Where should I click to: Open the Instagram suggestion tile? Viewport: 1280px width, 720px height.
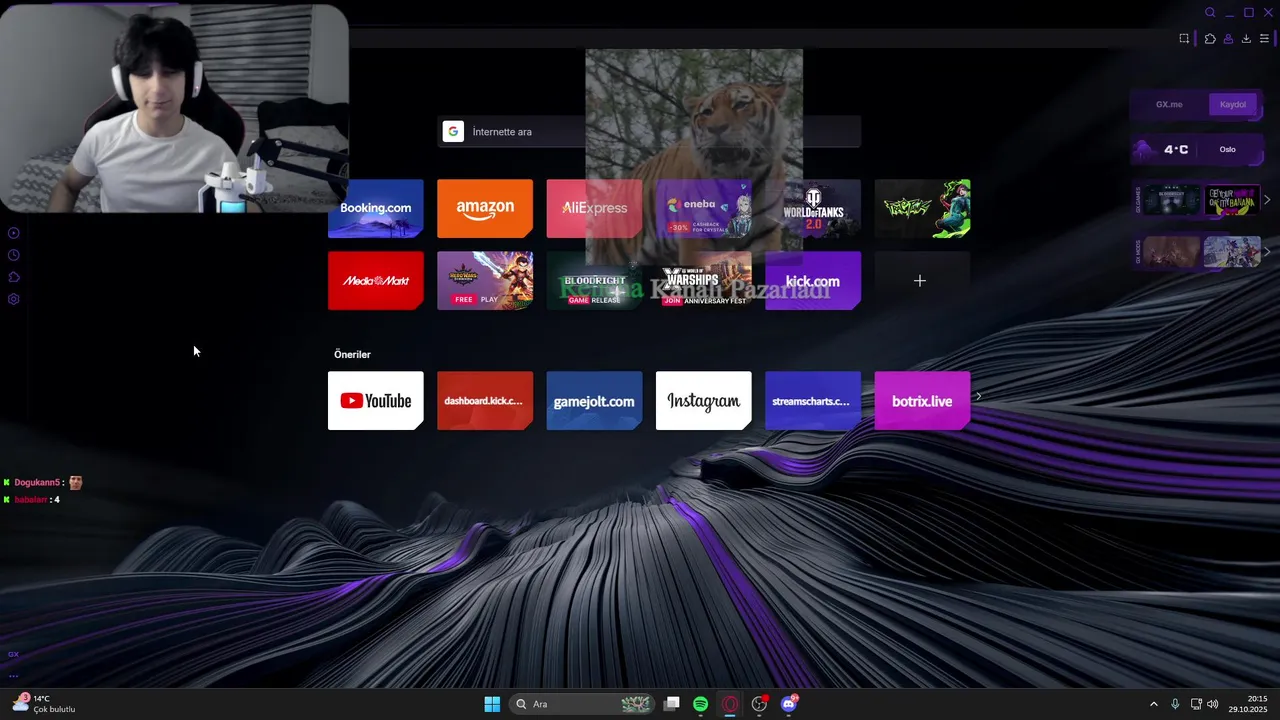703,401
